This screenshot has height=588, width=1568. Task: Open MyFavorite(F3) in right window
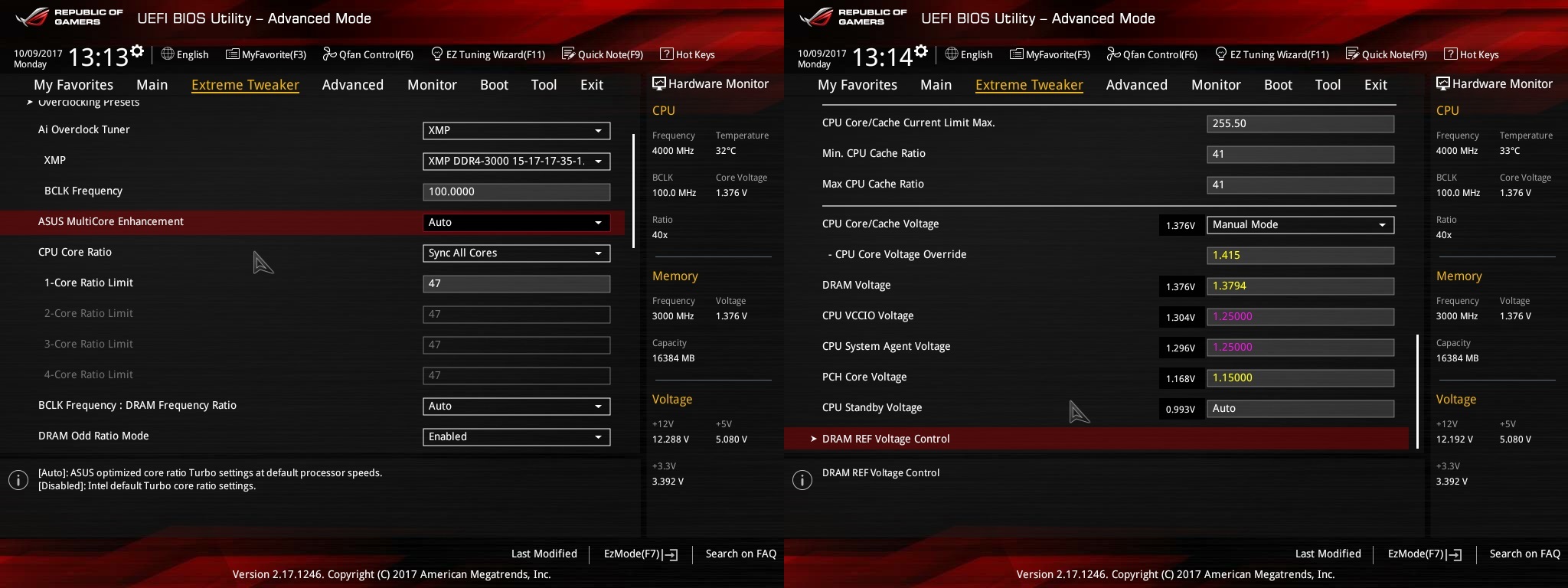1050,54
